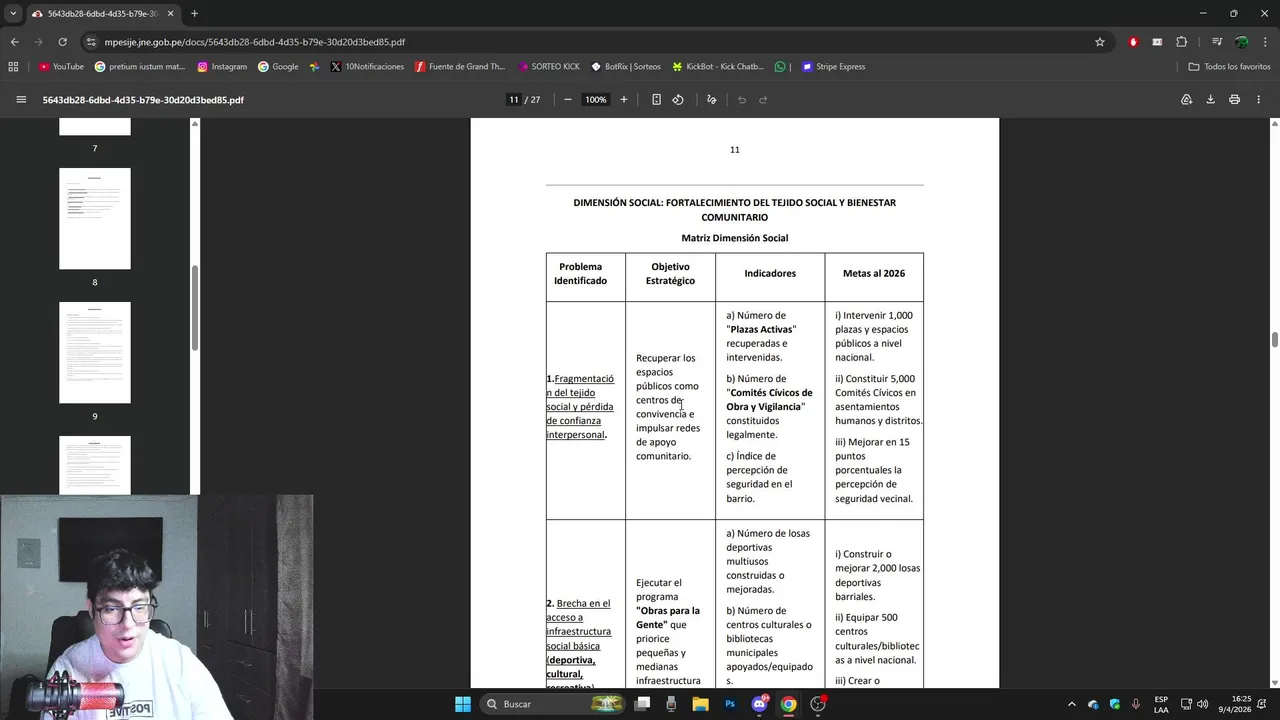The height and width of the screenshot is (720, 1280).
Task: Open the PDF sidebar menu toggle
Action: [x=21, y=100]
